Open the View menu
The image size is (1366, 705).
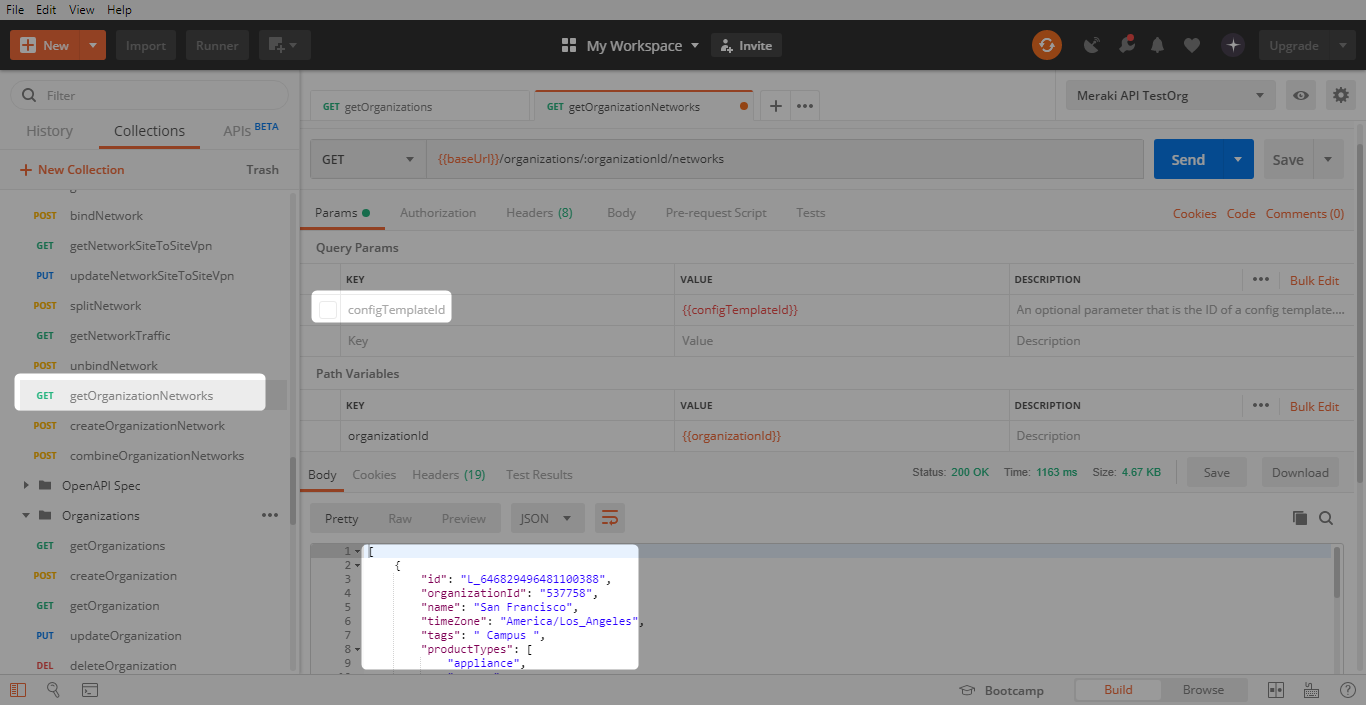[x=81, y=9]
